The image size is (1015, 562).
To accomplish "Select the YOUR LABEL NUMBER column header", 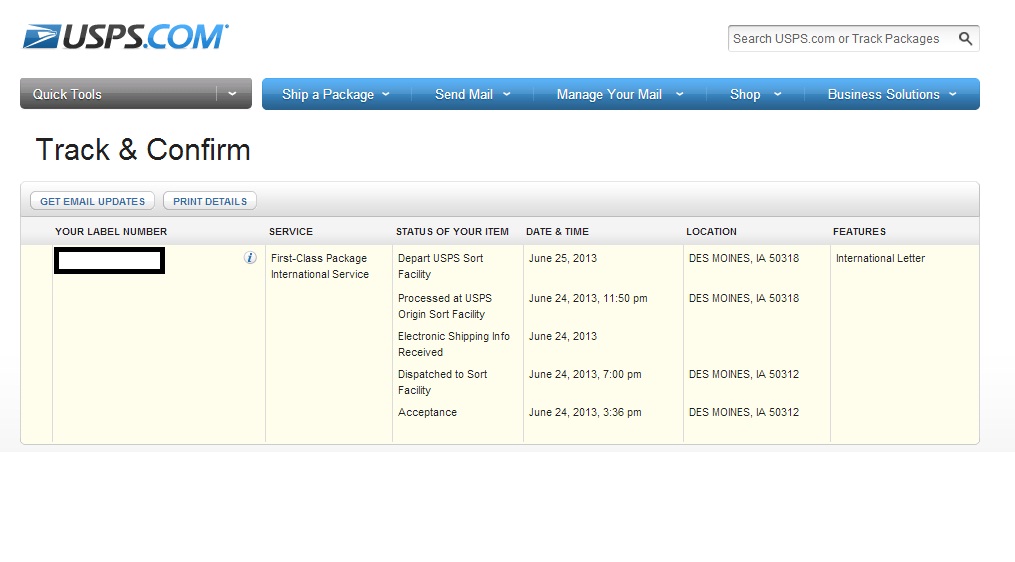I will pos(111,232).
